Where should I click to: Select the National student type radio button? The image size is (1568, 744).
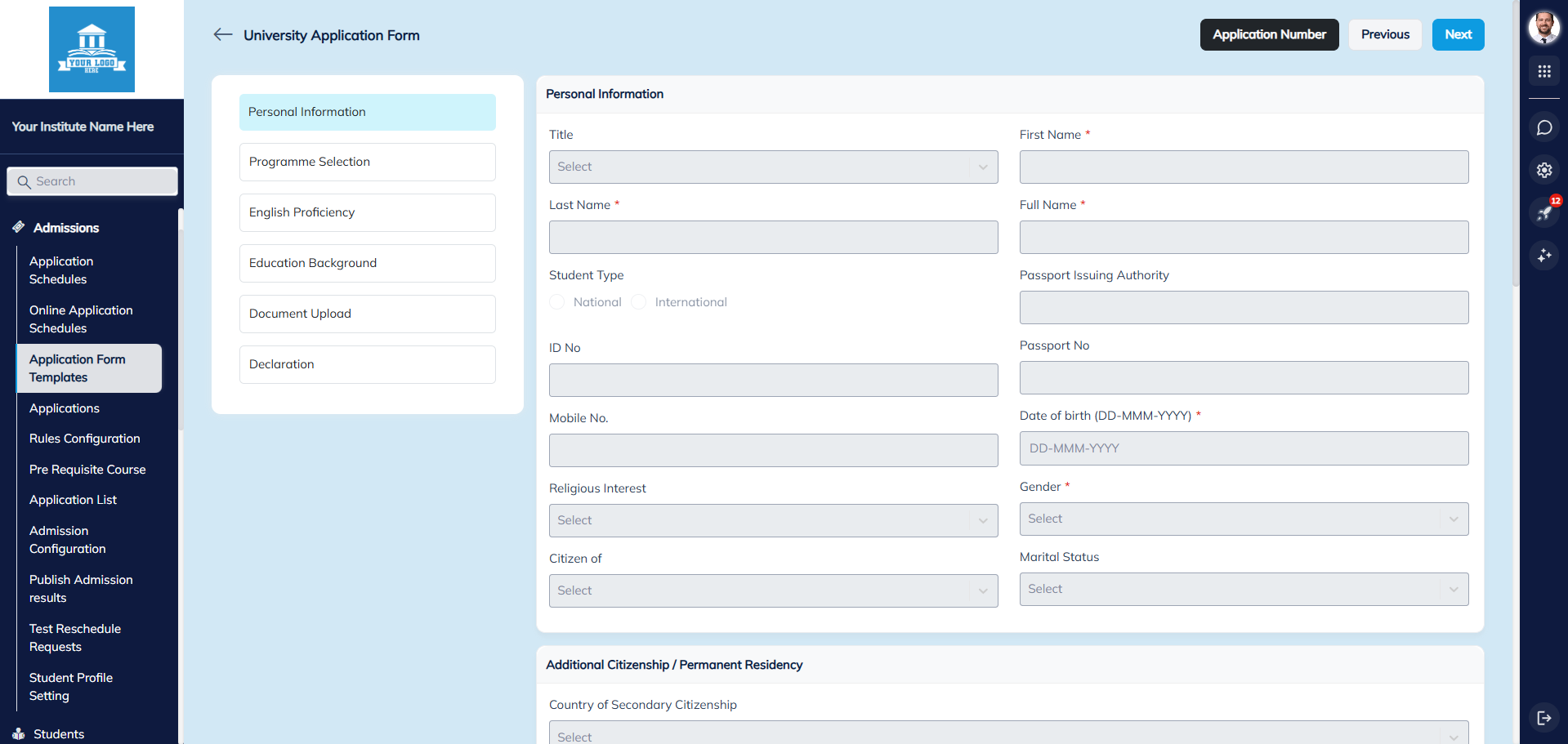pos(556,301)
